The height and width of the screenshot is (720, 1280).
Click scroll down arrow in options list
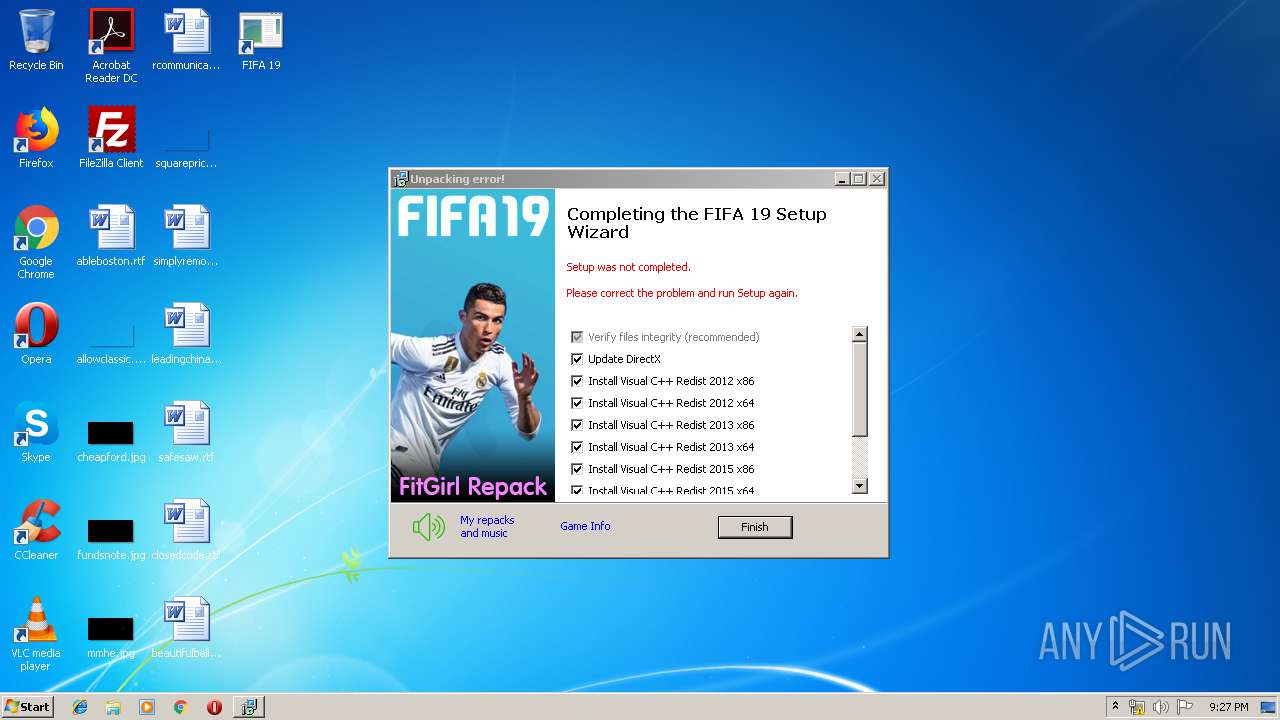[859, 486]
